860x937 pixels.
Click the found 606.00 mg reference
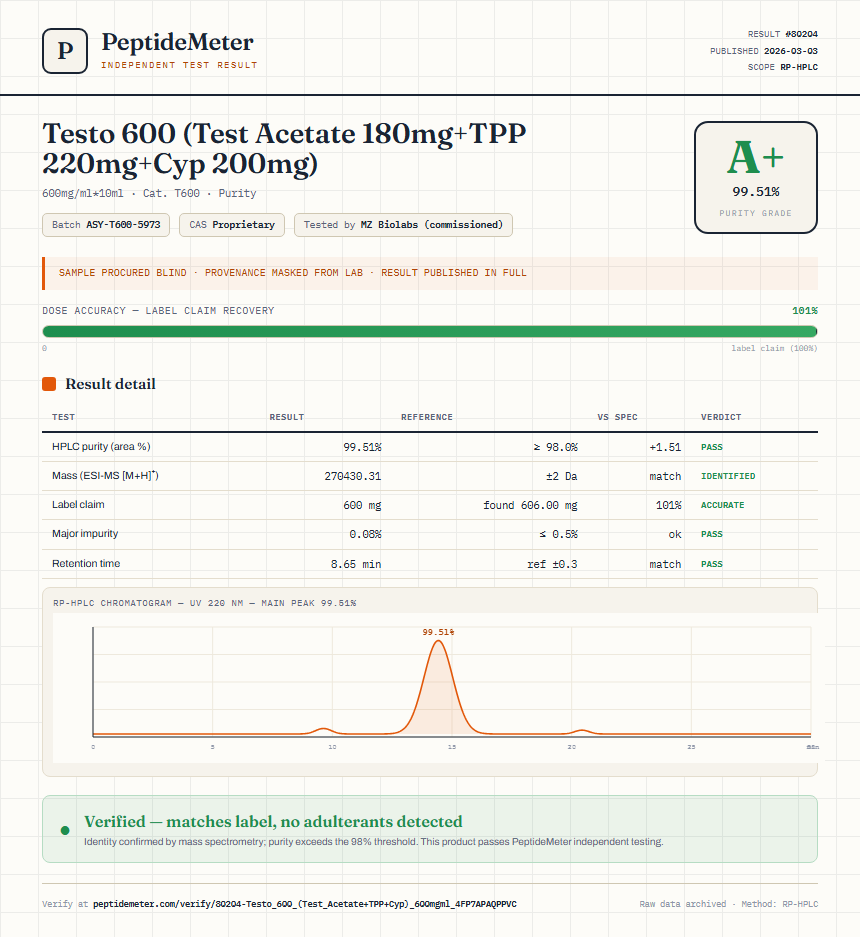[x=530, y=505]
